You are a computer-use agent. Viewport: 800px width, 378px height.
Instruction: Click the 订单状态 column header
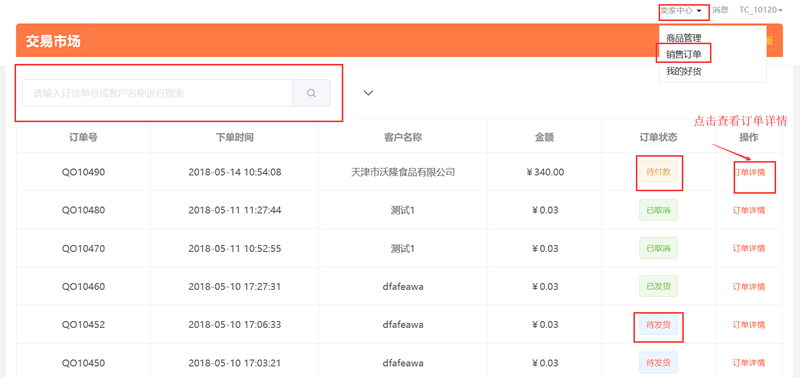tap(658, 137)
